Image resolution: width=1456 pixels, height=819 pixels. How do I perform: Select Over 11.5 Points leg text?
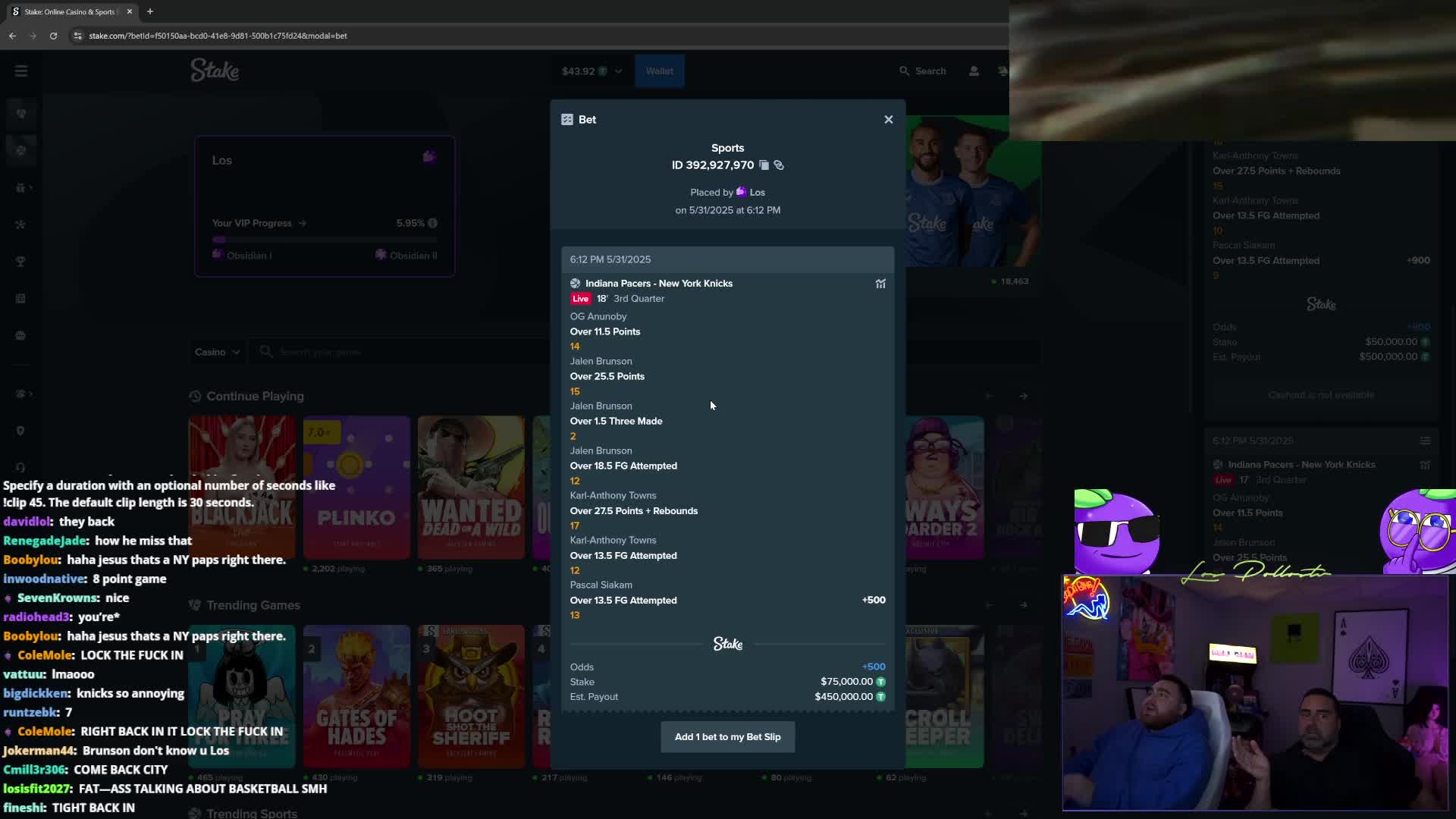605,331
